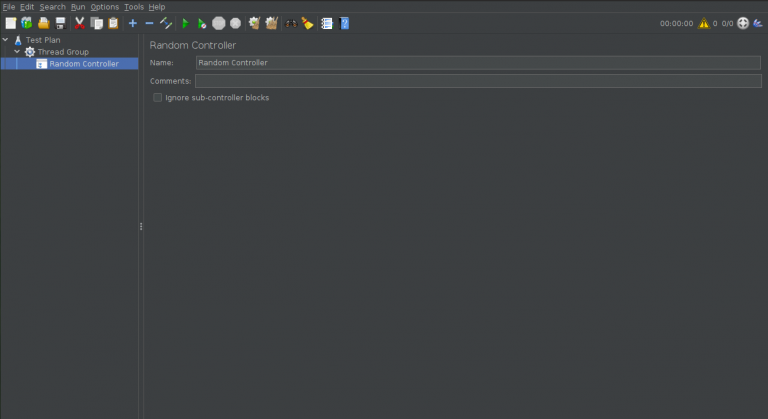Clear all results with double broom icon
The height and width of the screenshot is (419, 768).
(271, 23)
